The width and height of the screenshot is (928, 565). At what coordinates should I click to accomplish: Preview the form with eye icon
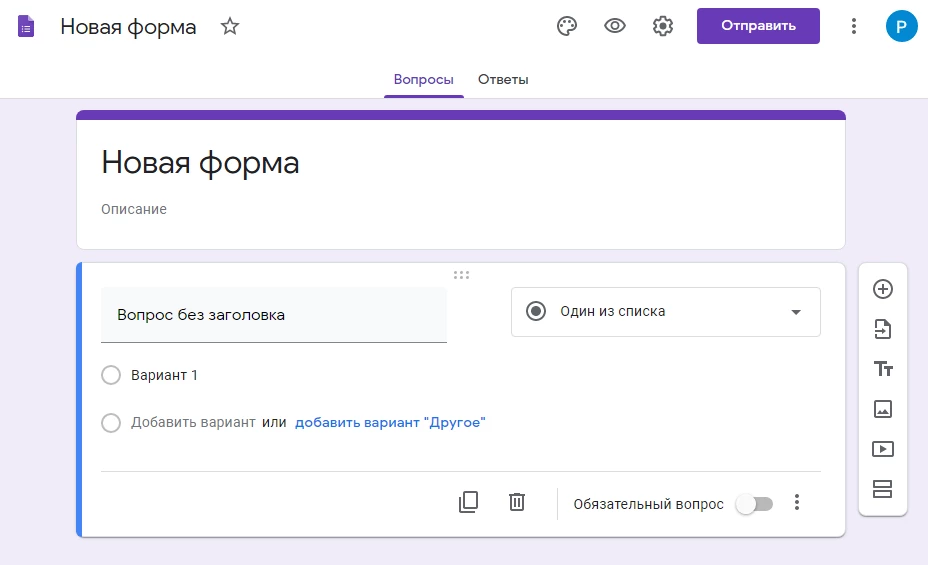pos(615,26)
